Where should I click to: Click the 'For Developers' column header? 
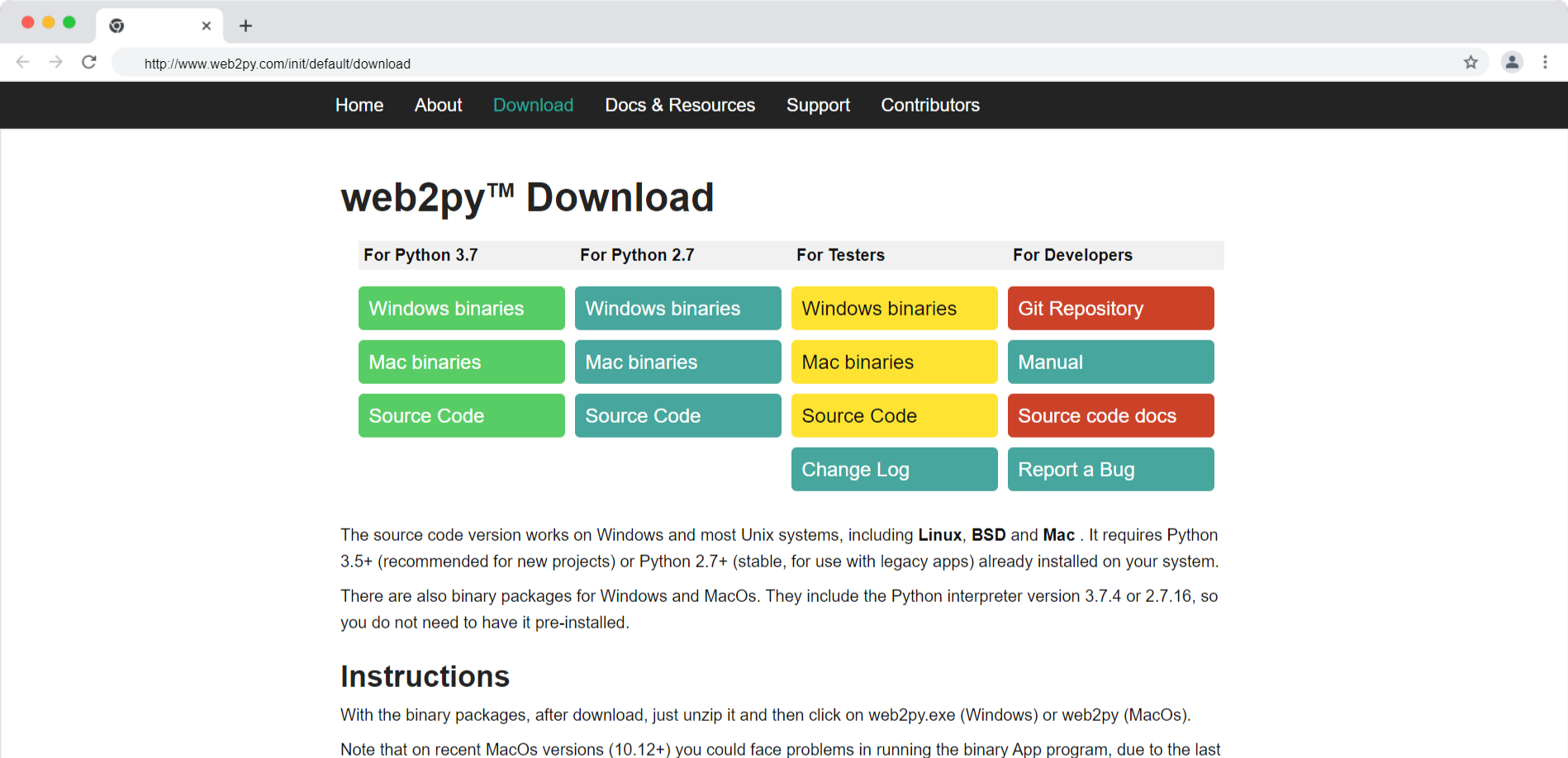click(x=1072, y=255)
